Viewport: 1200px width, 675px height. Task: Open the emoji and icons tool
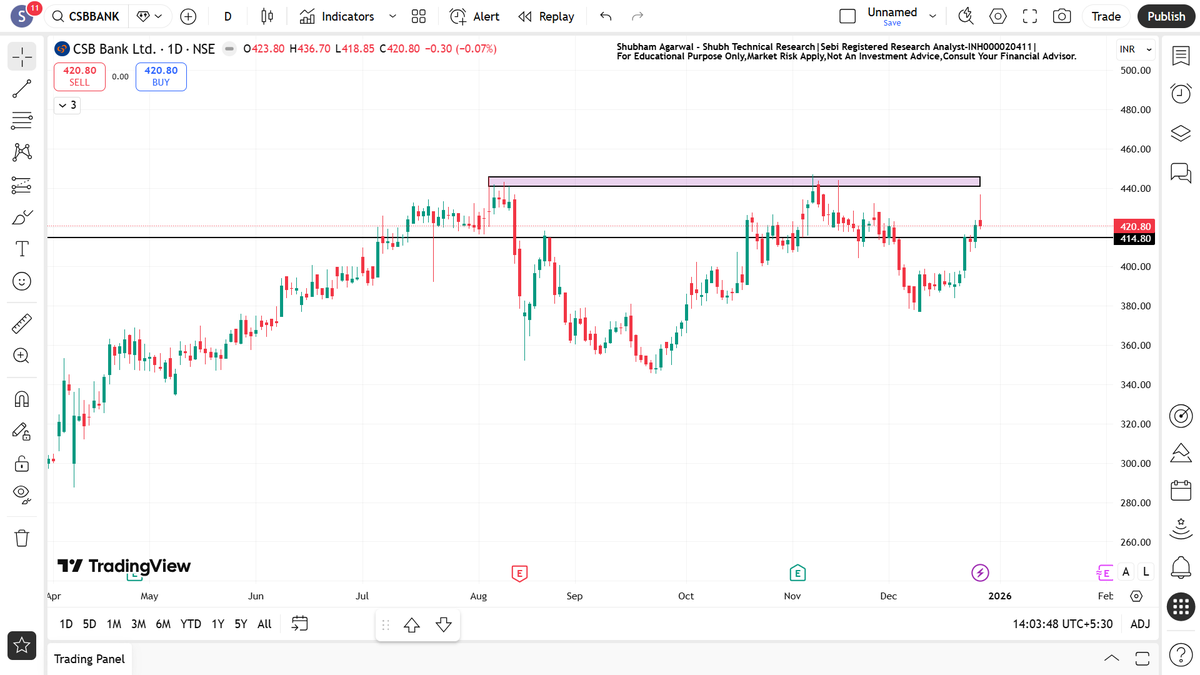[22, 282]
